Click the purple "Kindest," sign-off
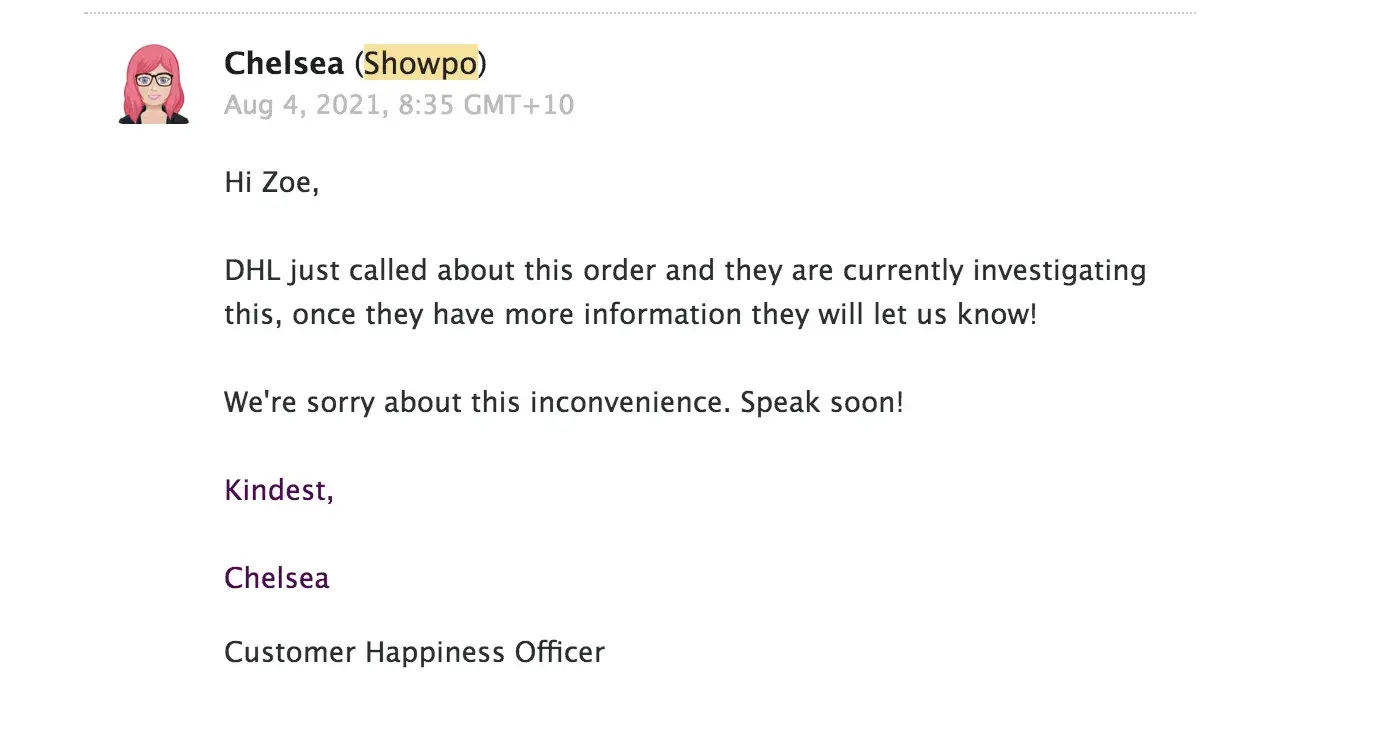 (x=279, y=490)
